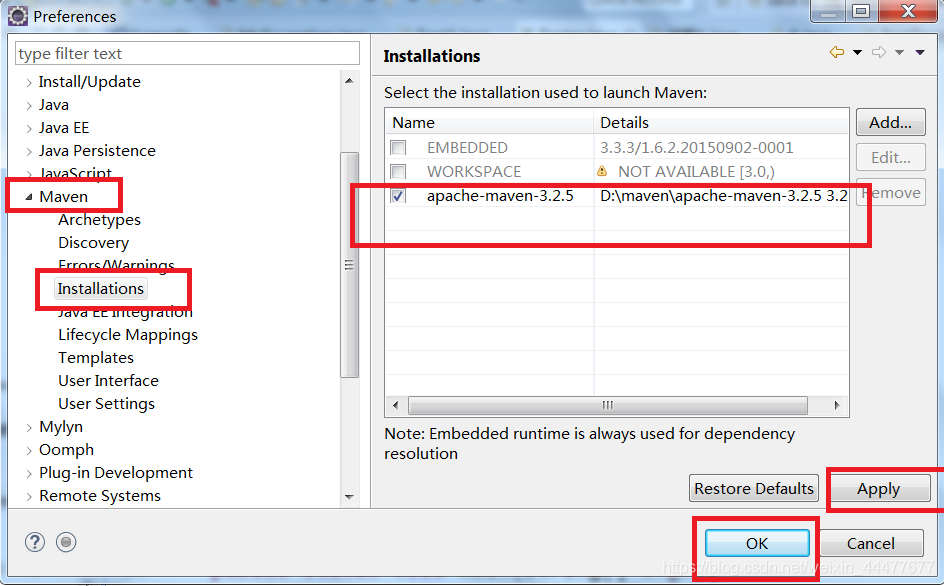944x586 pixels.
Task: Maximize the Preferences window
Action: click(862, 10)
